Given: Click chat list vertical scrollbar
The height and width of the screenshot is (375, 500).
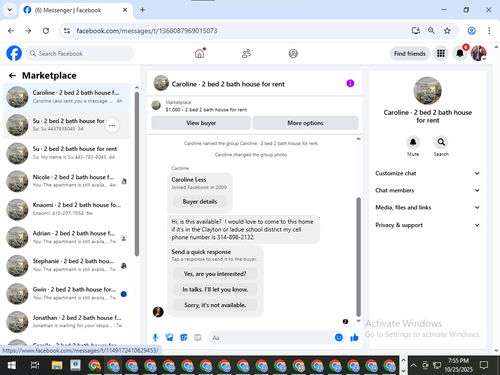Looking at the screenshot, I should 137,173.
